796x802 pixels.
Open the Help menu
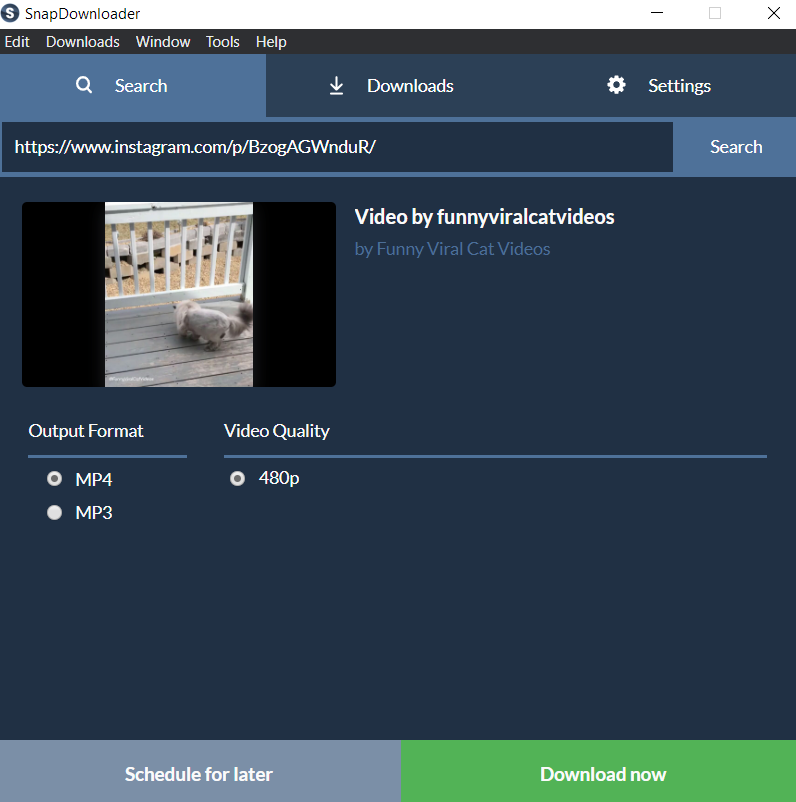(271, 42)
